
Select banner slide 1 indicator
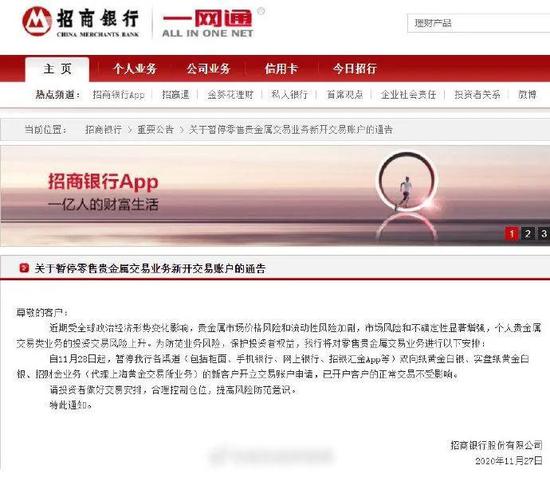[512, 234]
